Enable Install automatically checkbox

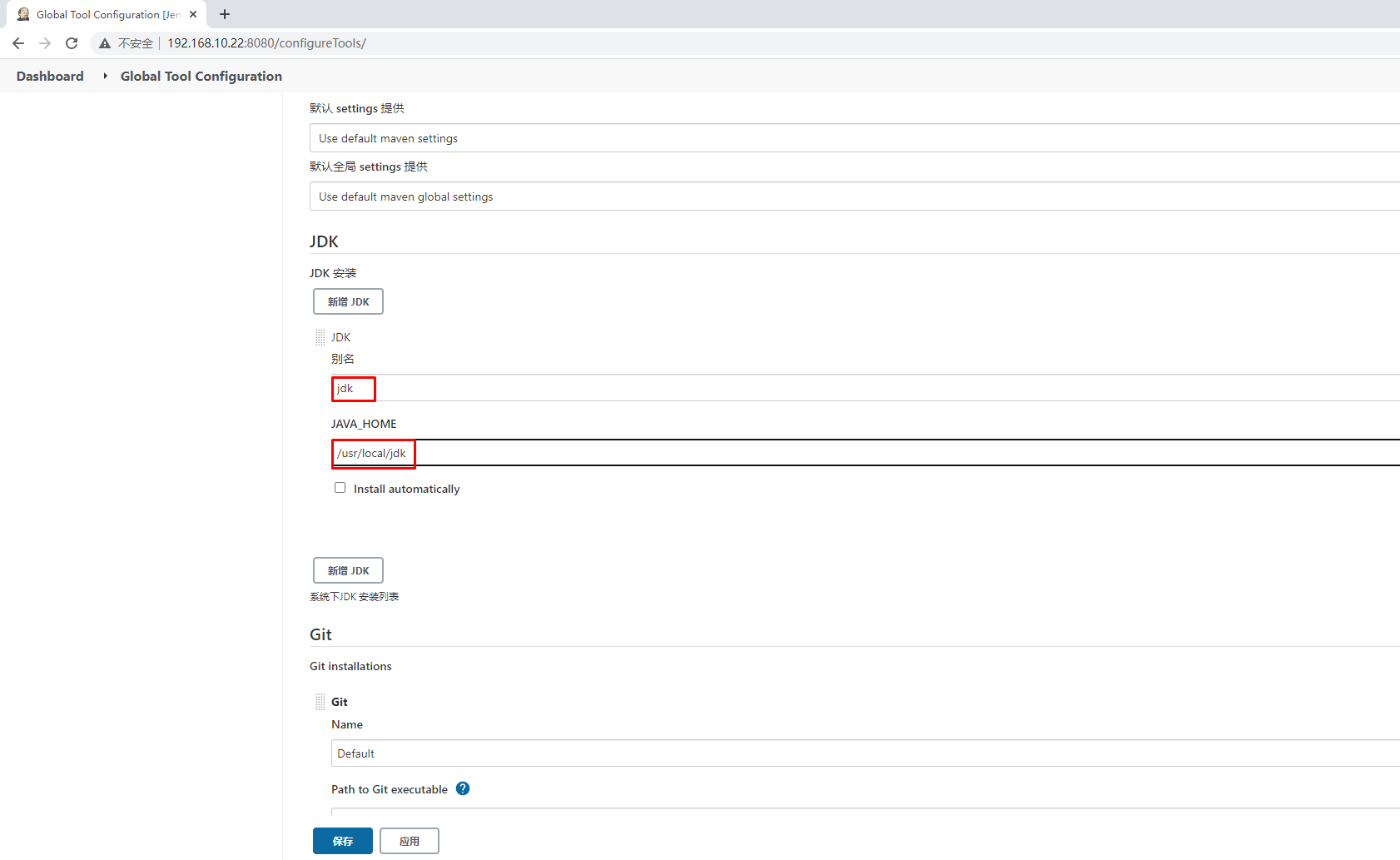point(340,488)
